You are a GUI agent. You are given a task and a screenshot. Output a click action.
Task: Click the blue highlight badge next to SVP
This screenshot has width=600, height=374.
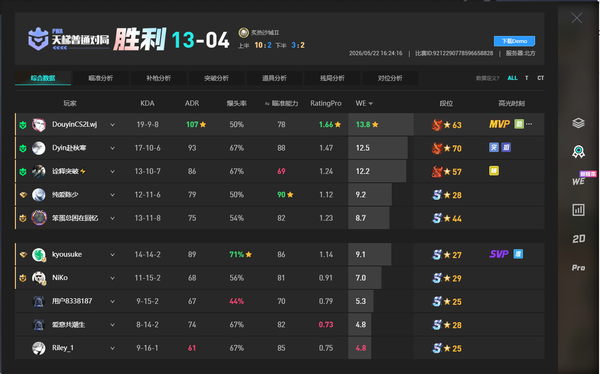coord(518,254)
